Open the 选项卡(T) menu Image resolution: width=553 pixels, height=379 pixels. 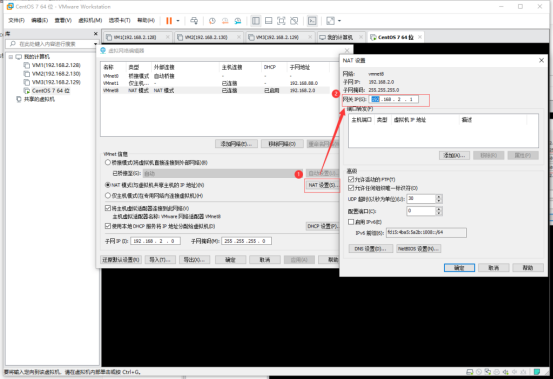tap(119, 20)
